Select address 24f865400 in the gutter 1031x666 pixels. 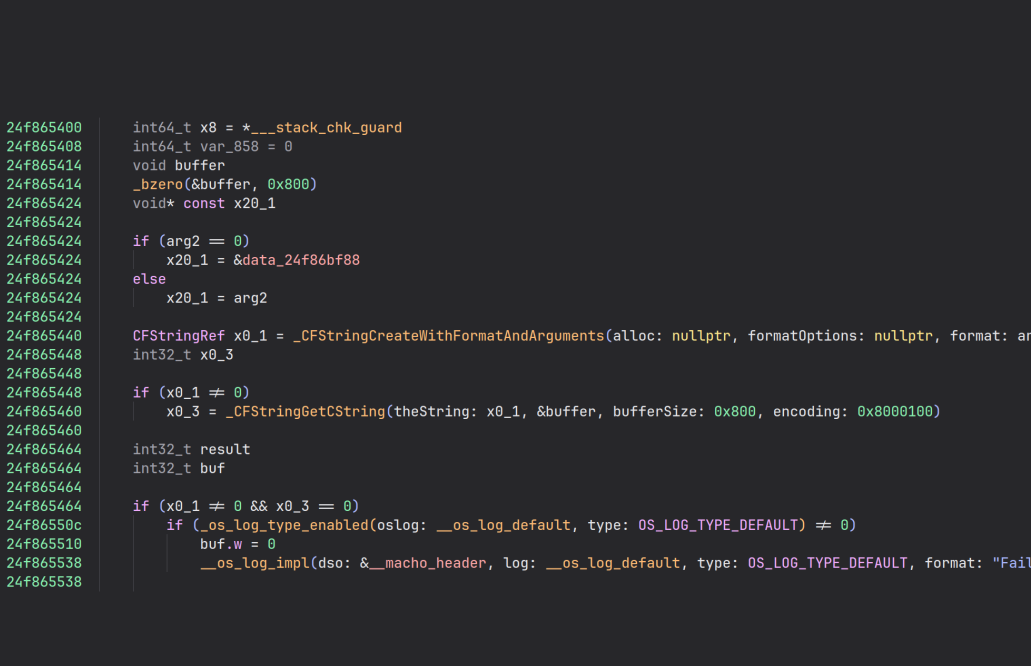pos(44,128)
